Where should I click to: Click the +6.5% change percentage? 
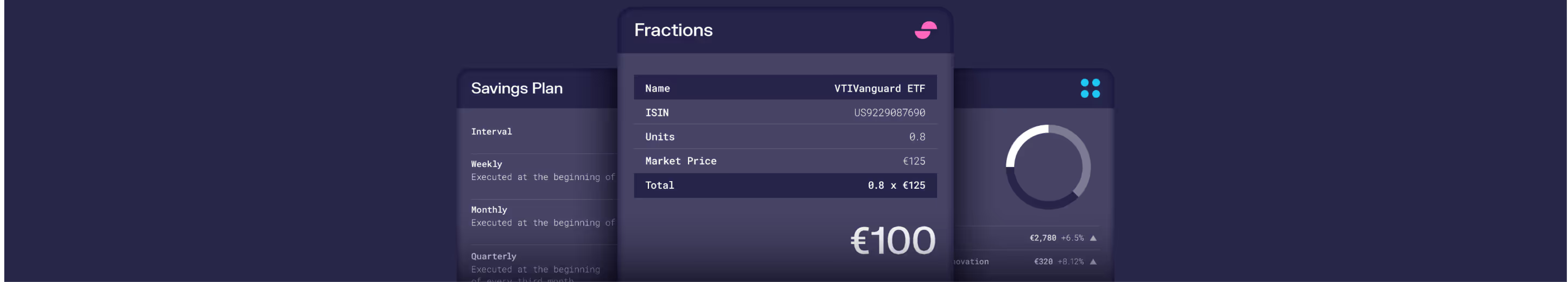[x=1072, y=238]
